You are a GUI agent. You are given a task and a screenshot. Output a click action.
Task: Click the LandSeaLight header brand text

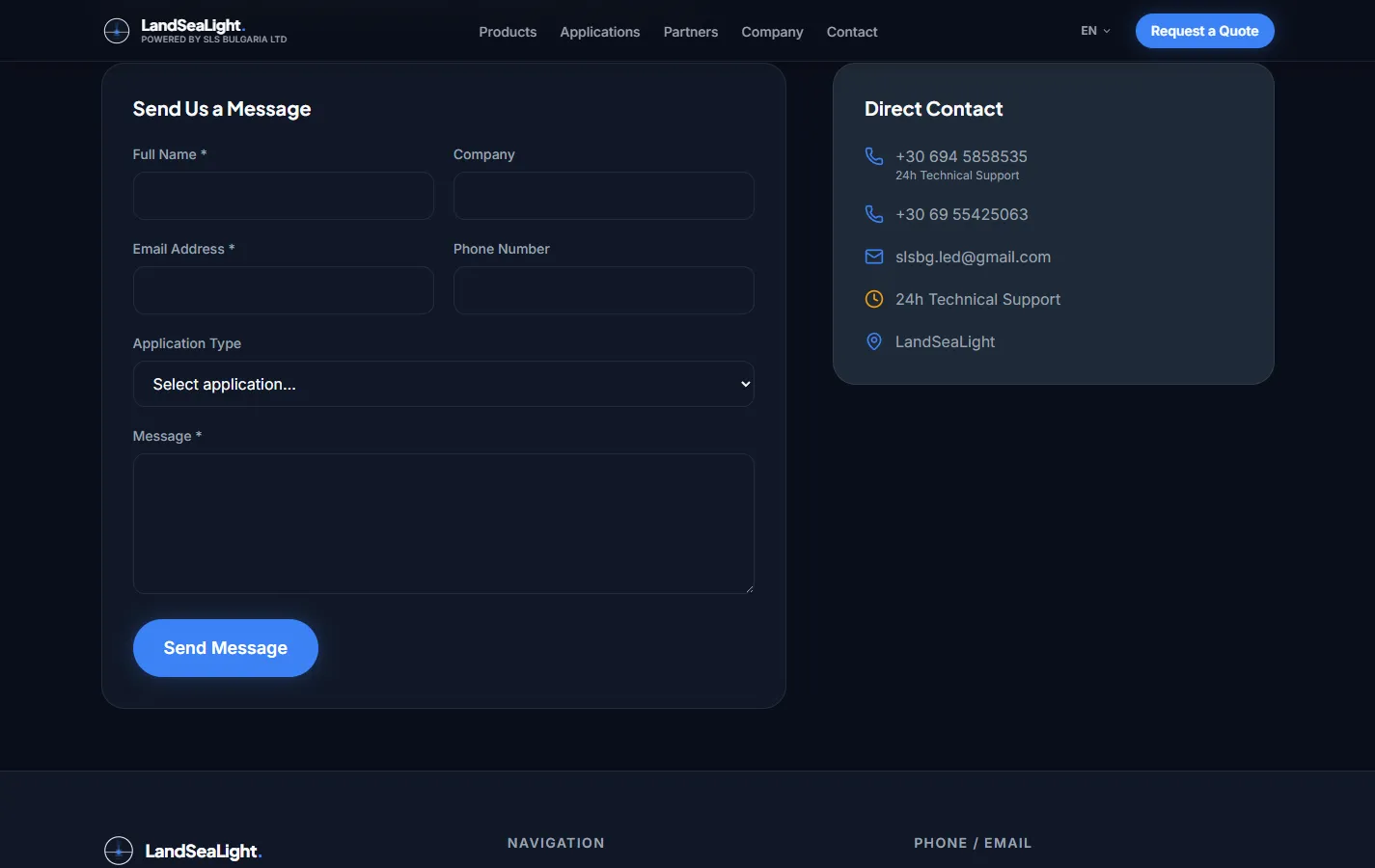tap(192, 25)
